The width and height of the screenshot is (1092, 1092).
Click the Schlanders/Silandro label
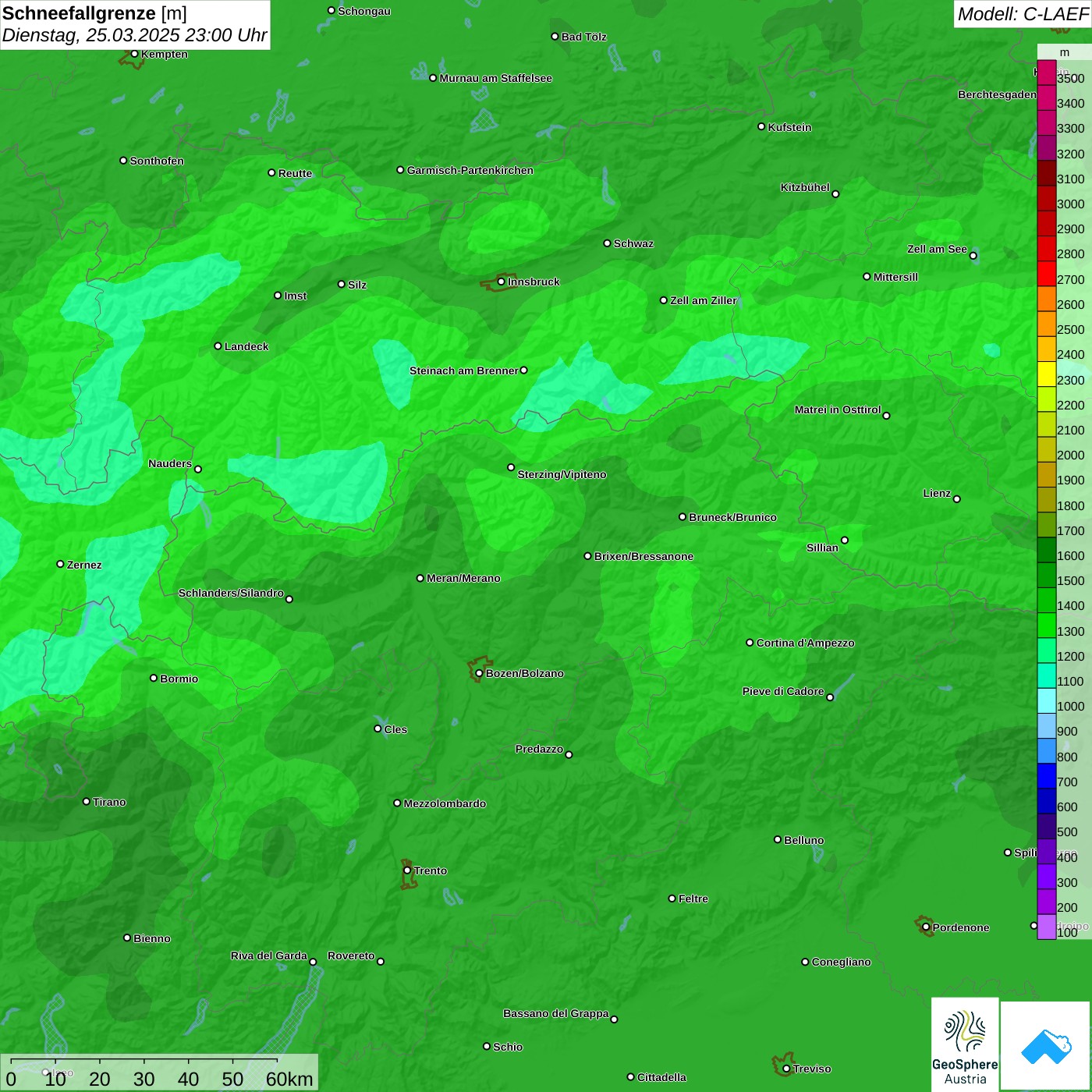(x=231, y=593)
